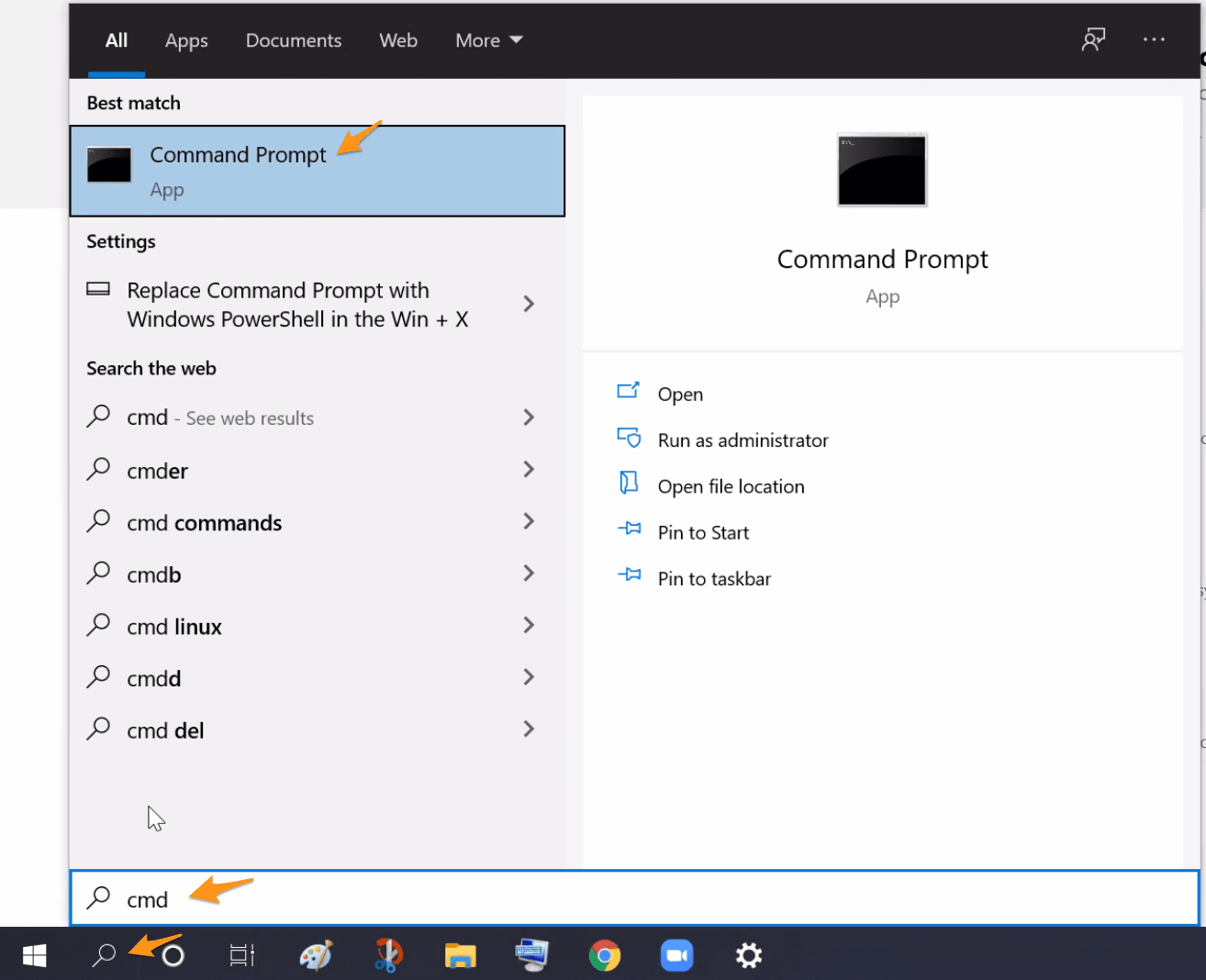Open Command Prompt app icon in Best match
Viewport: 1206px width, 980px height.
point(108,165)
